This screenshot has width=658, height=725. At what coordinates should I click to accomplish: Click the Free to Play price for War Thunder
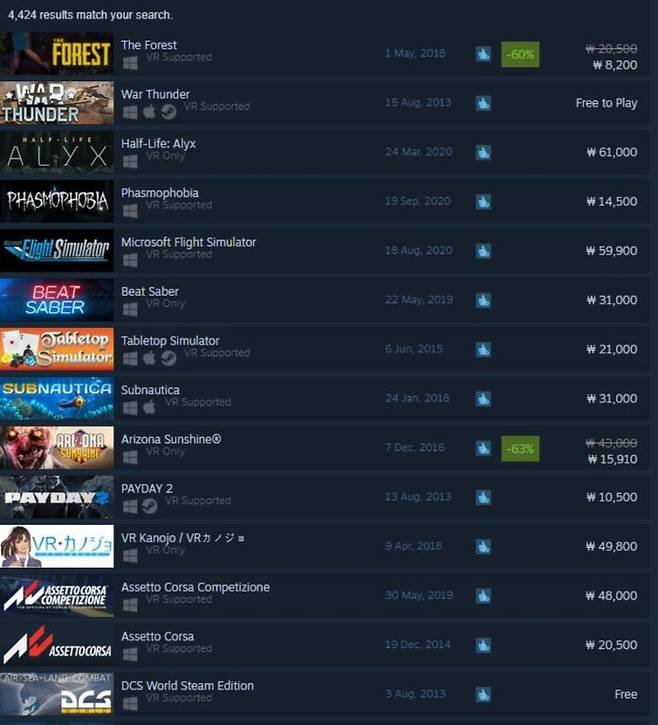[606, 103]
